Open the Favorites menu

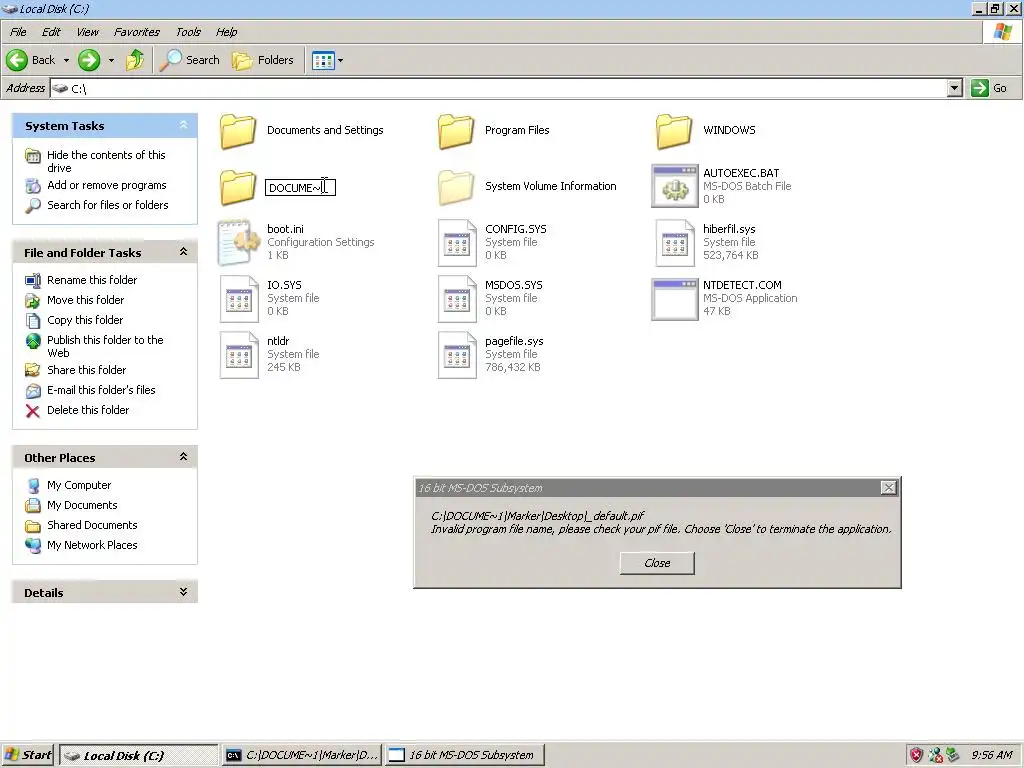tap(136, 32)
